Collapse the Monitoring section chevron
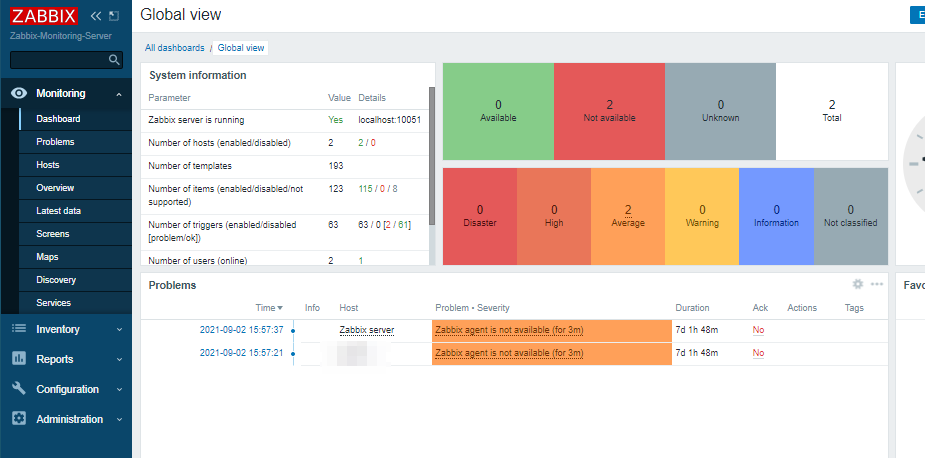The height and width of the screenshot is (458, 925). point(119,94)
